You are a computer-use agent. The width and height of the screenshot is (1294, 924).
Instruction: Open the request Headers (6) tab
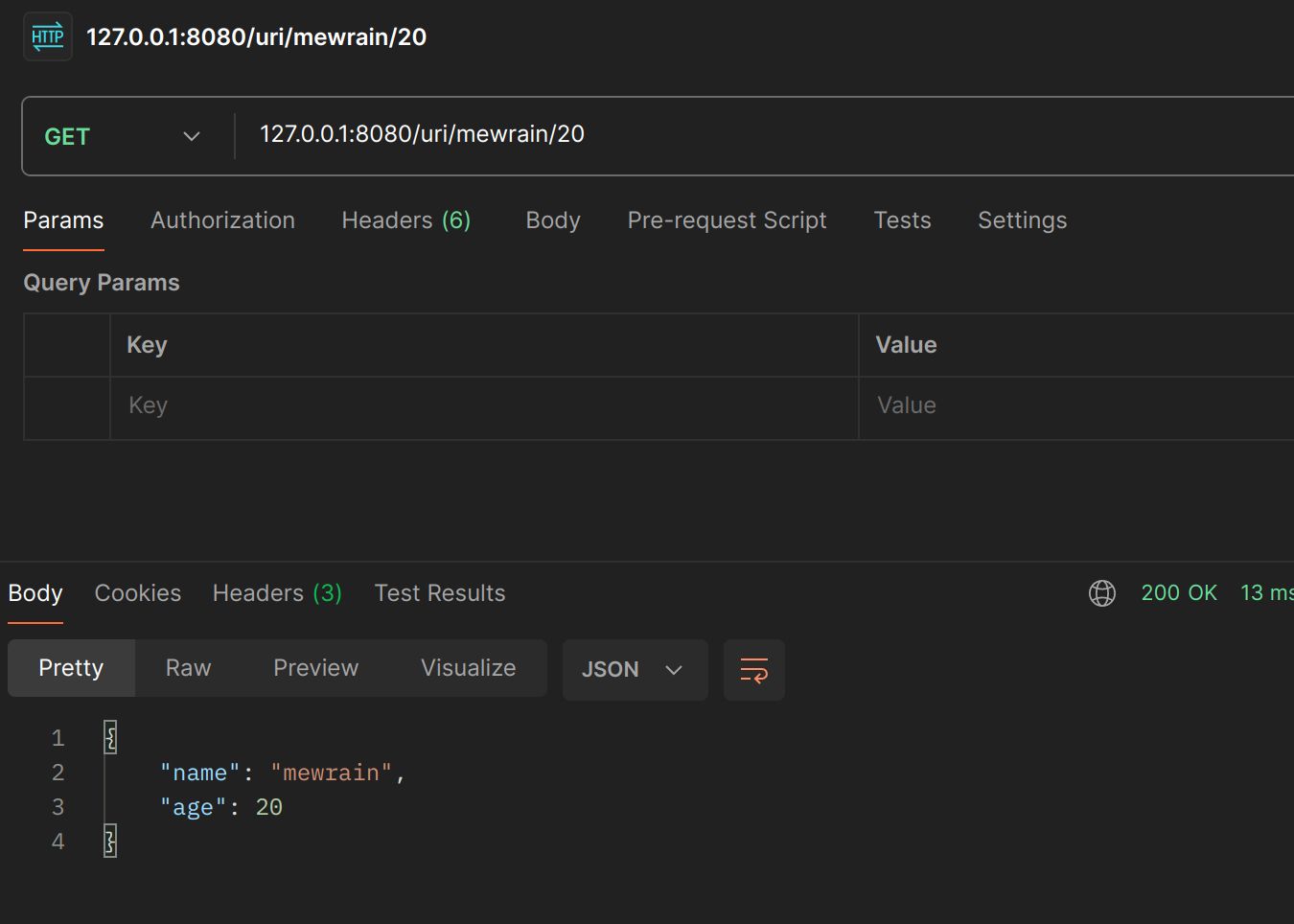pyautogui.click(x=405, y=220)
